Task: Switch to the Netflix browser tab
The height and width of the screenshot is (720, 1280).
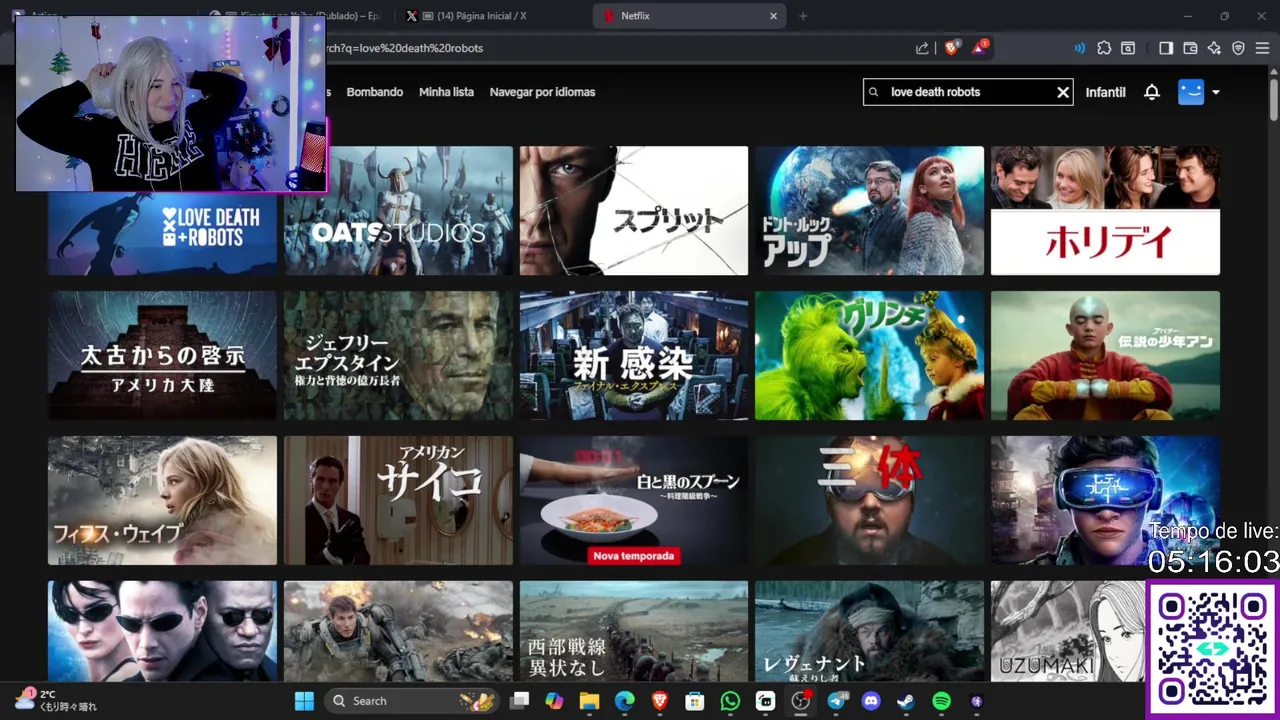Action: click(690, 16)
